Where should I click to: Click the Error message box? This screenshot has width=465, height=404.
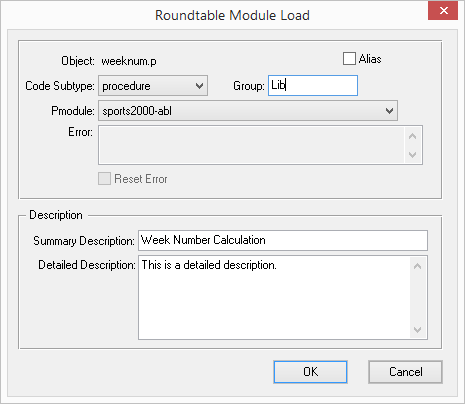251,145
